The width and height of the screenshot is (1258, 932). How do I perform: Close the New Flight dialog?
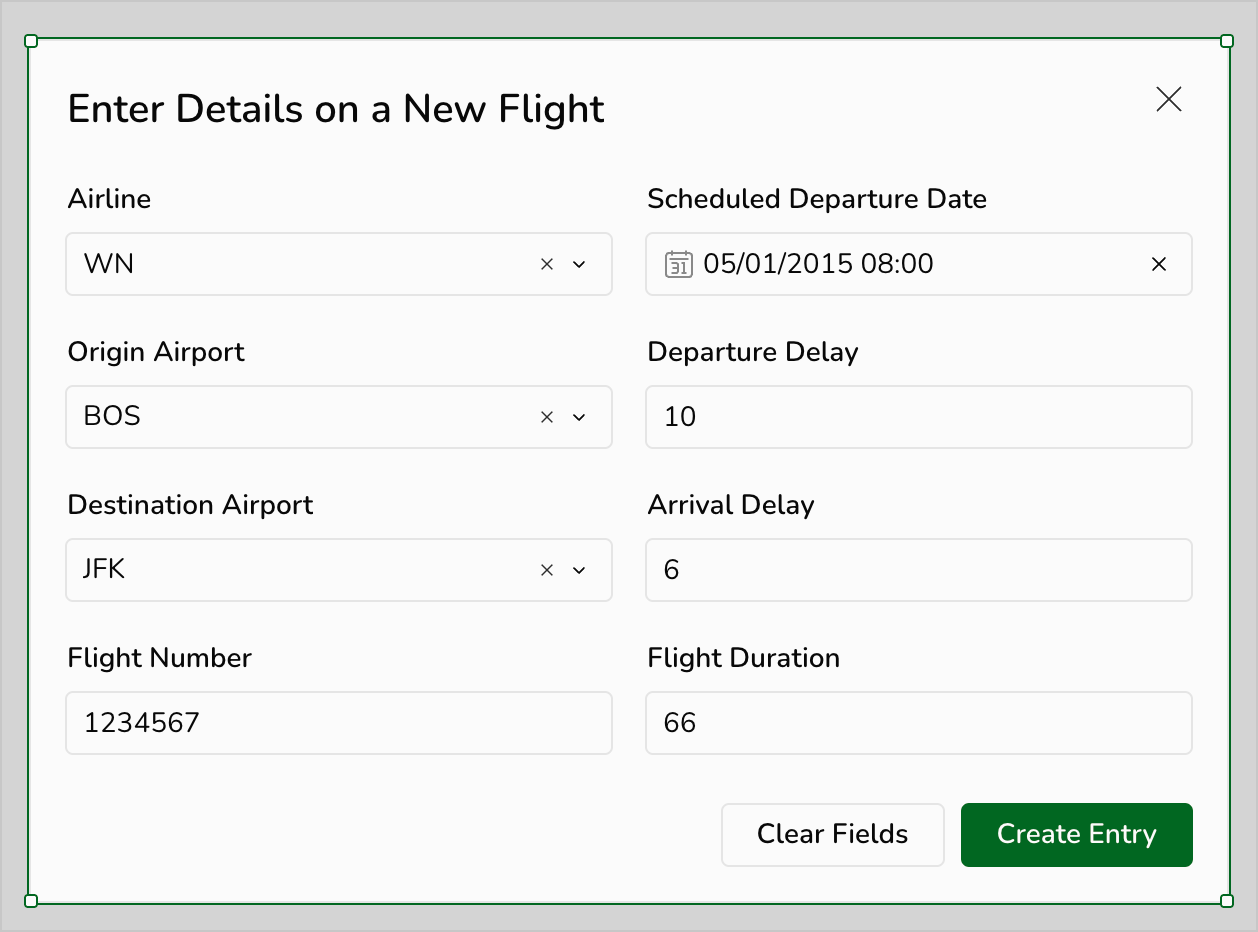[x=1168, y=99]
